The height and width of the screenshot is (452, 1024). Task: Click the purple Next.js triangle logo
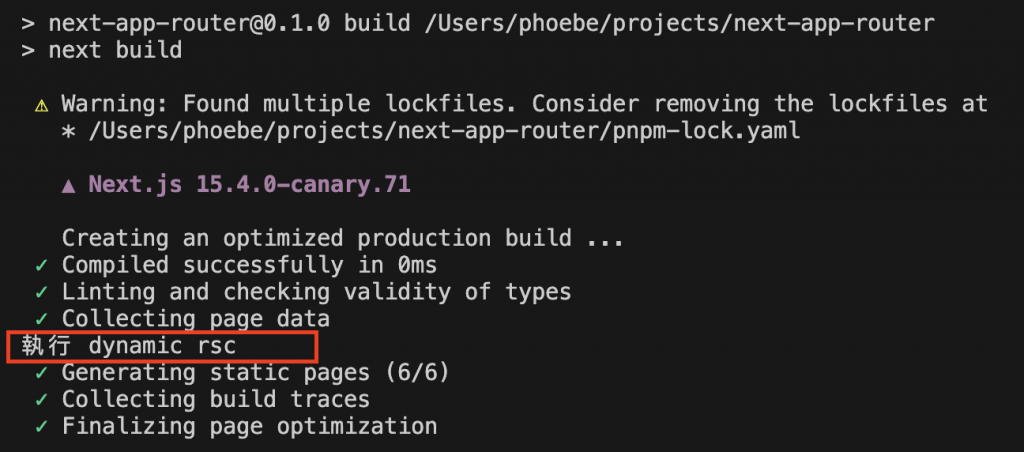click(x=68, y=186)
